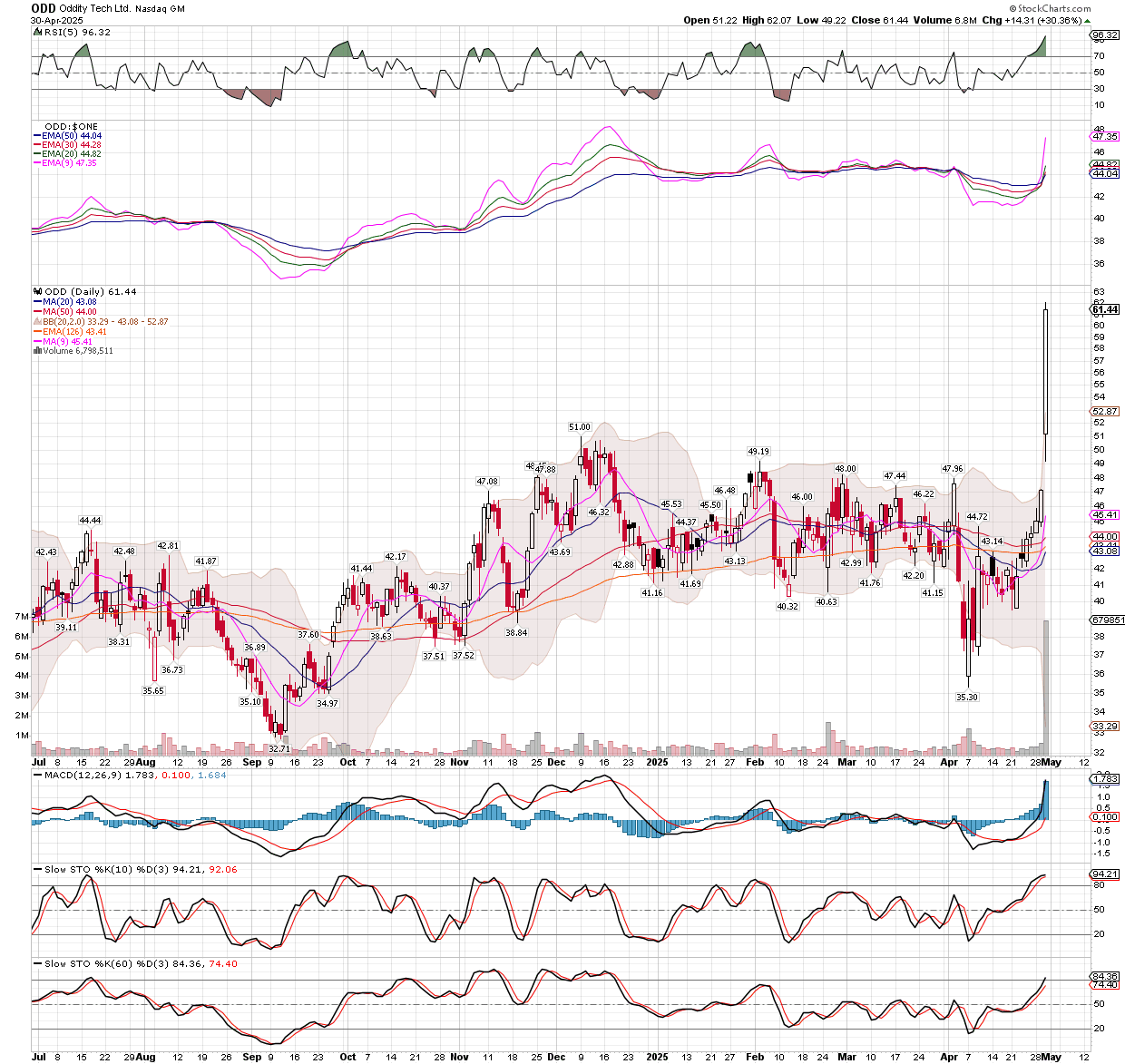The height and width of the screenshot is (1064, 1125).
Task: Click the 61.44 last price tag
Action: click(1104, 309)
